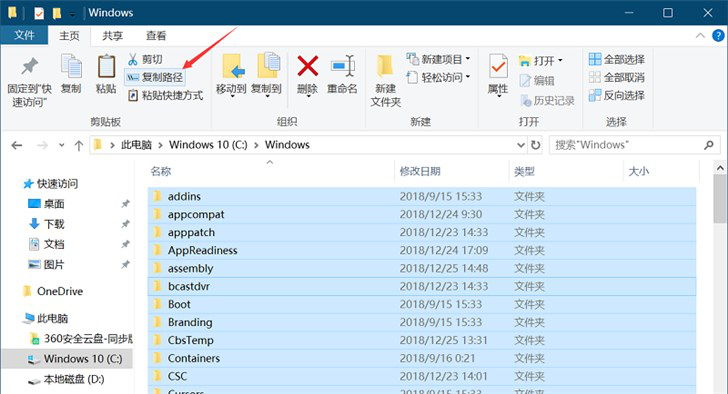This screenshot has height=394, width=728.
Task: Click Select all (全部选择)
Action: (617, 59)
